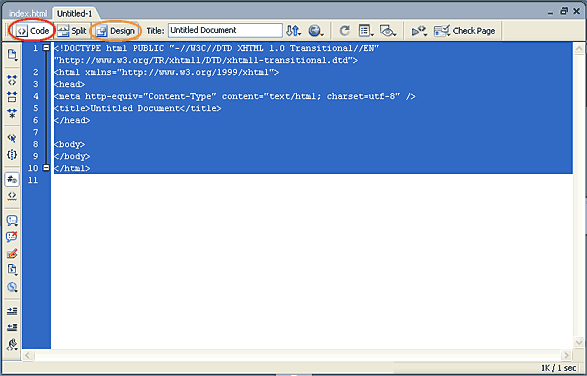587x376 pixels.
Task: Click the Move or Convert CSS icon
Action: click(12, 287)
